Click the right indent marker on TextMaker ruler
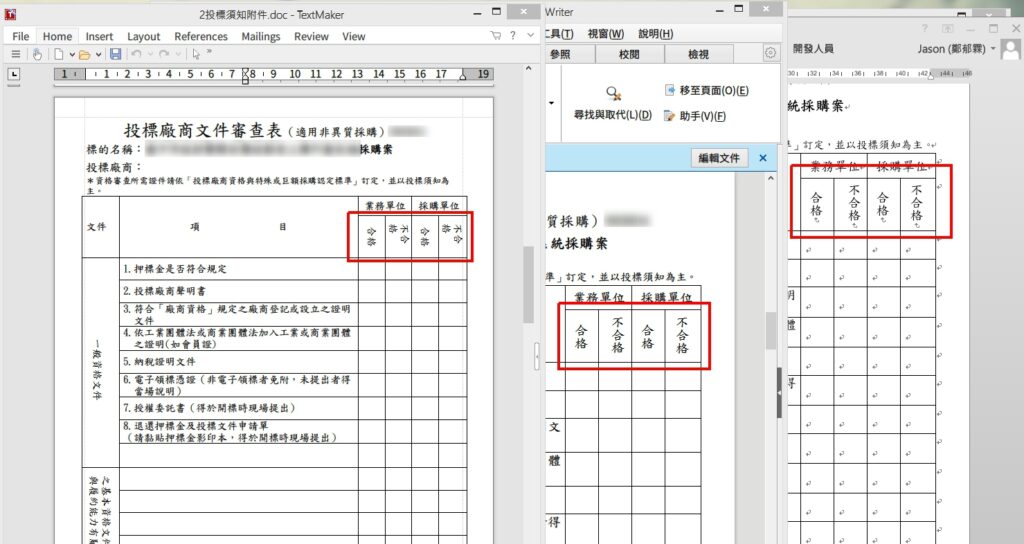Viewport: 1024px width, 544px height. click(x=462, y=77)
